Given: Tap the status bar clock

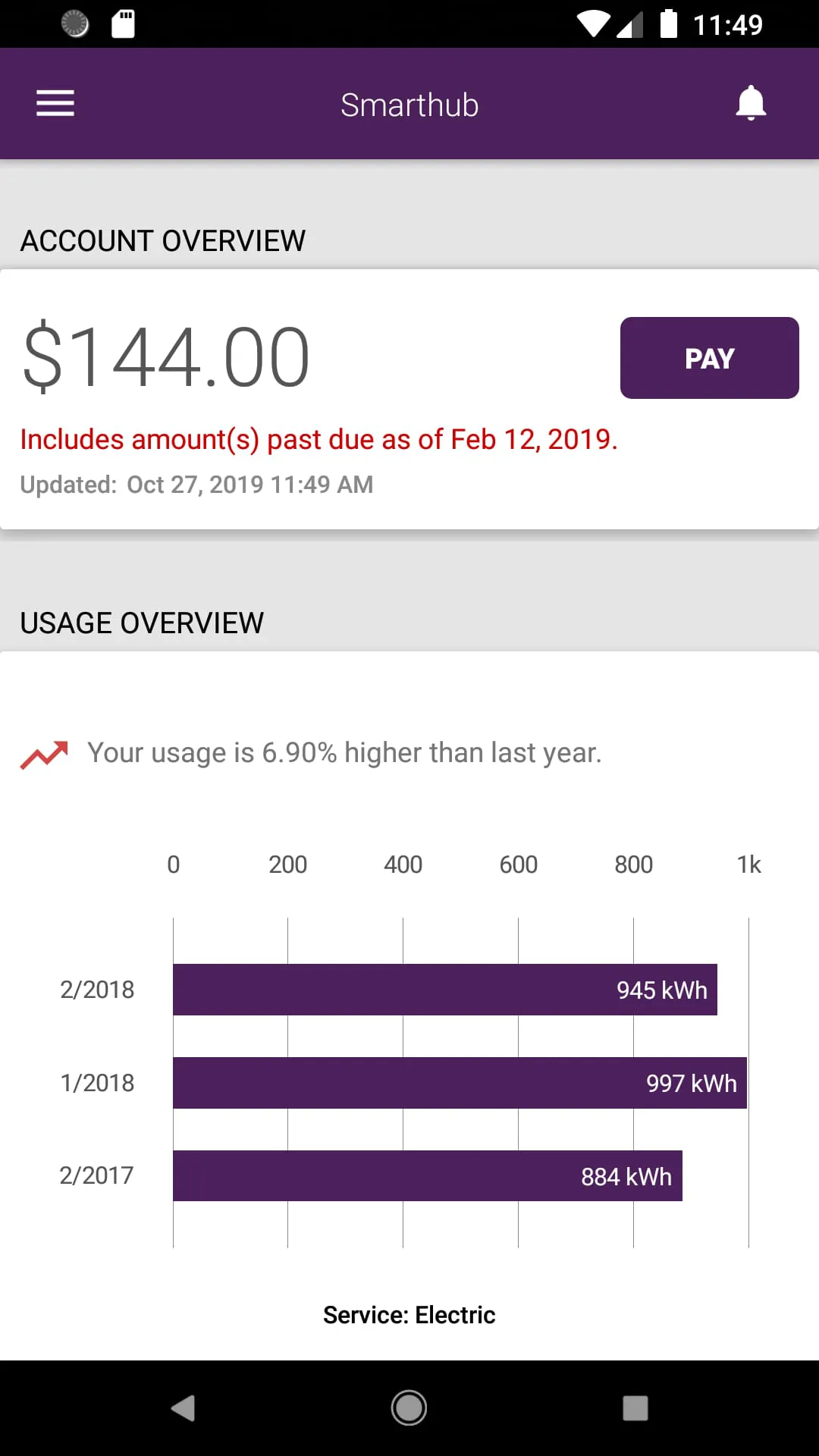Looking at the screenshot, I should pyautogui.click(x=727, y=25).
